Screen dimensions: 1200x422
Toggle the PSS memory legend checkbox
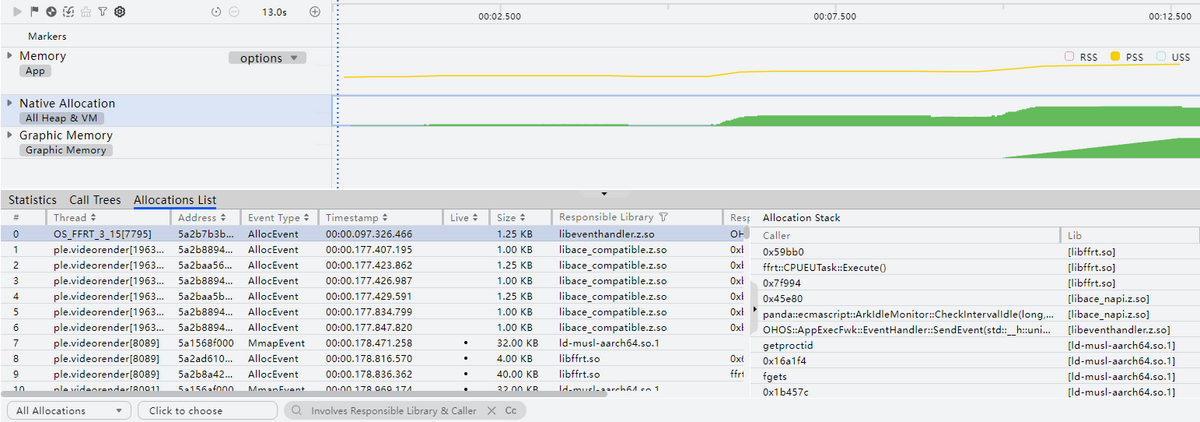click(x=1116, y=57)
